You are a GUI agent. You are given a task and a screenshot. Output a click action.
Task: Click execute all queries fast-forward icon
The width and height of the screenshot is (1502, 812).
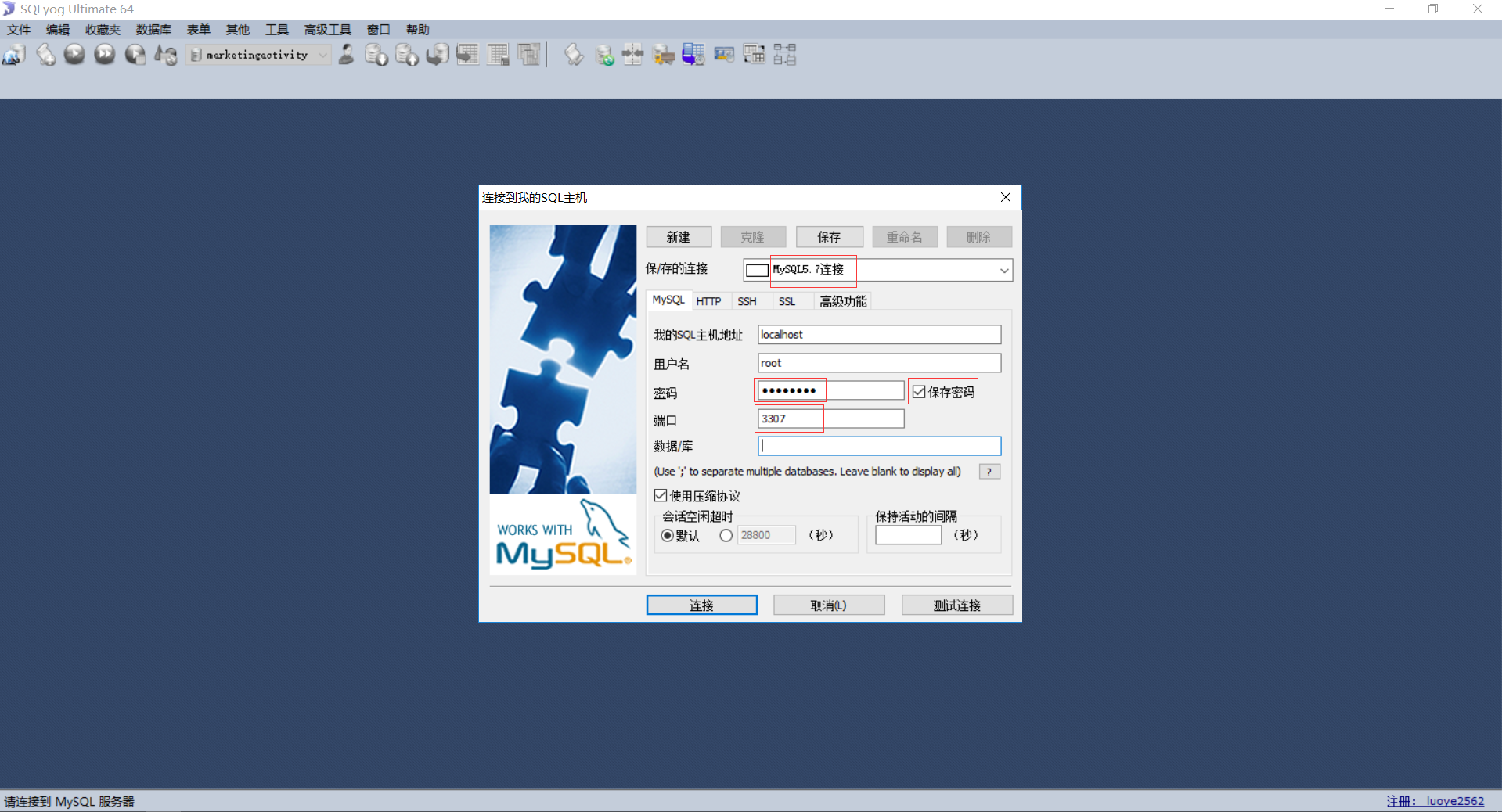coord(105,55)
